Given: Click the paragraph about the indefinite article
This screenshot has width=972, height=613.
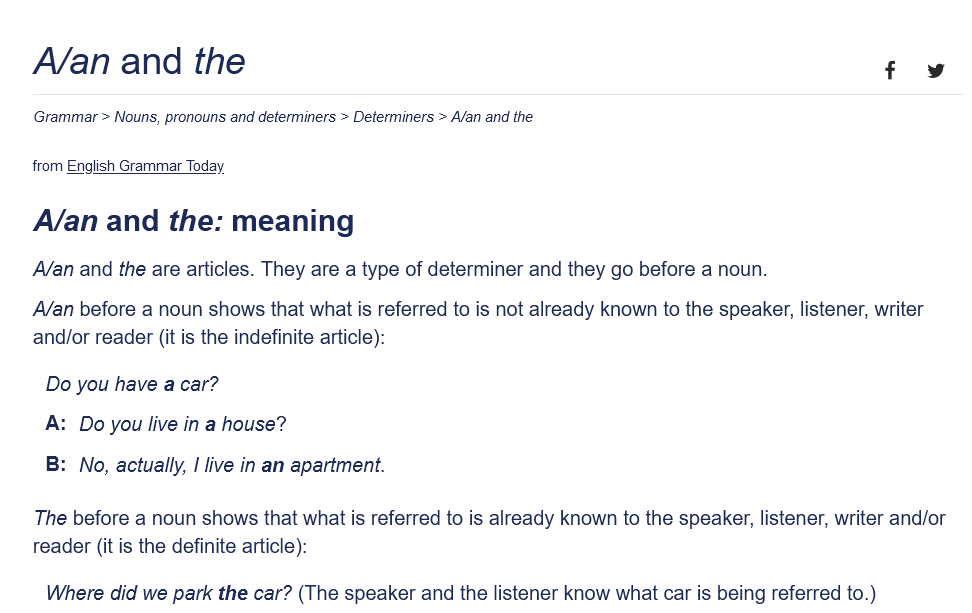Looking at the screenshot, I should [x=478, y=323].
